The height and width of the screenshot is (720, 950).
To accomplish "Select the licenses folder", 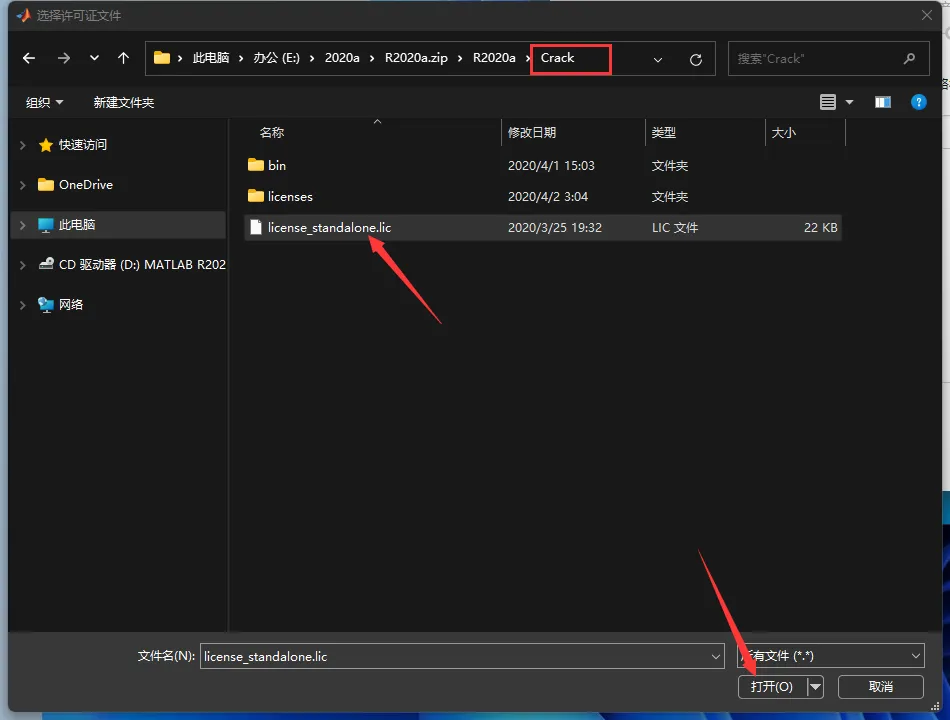I will 290,197.
